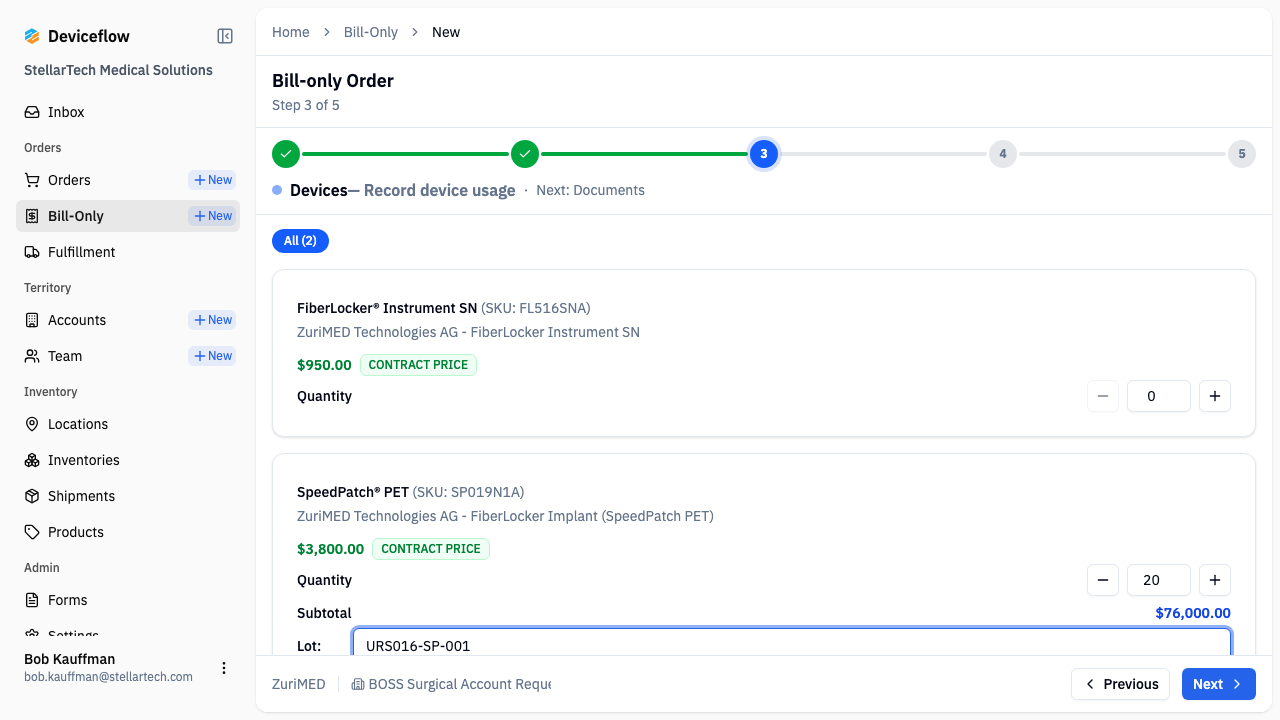
Task: Open Forms under Admin
Action: (128, 600)
